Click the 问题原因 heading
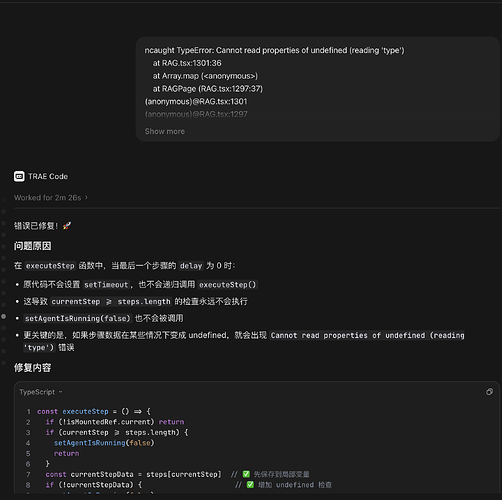The width and height of the screenshot is (502, 500). click(x=33, y=246)
